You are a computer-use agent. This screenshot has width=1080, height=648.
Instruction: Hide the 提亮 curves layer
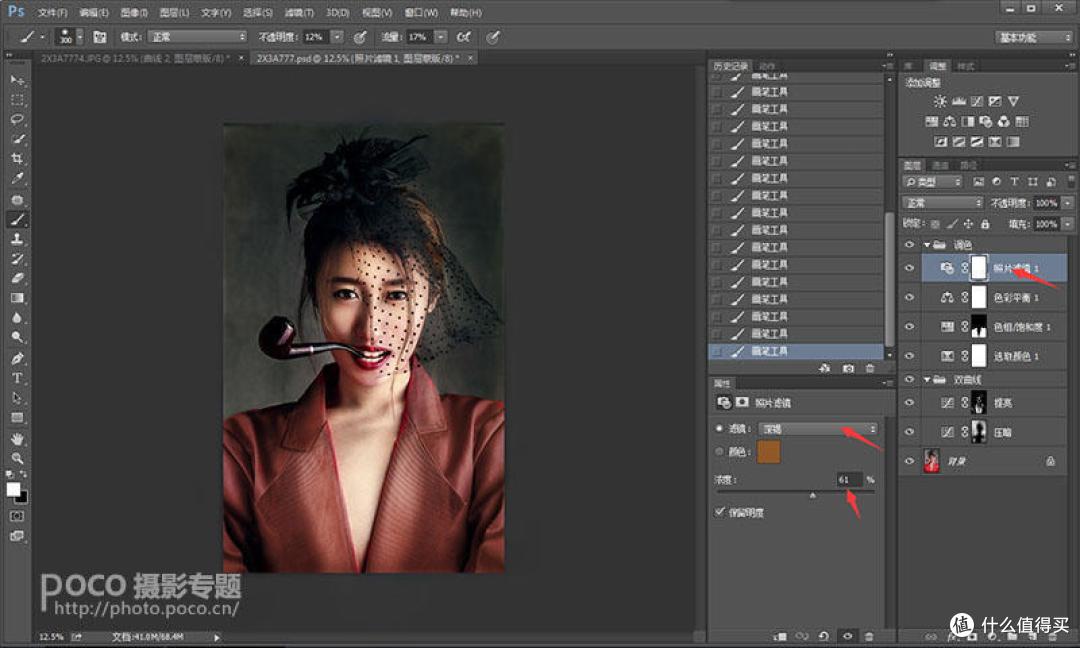pos(909,402)
